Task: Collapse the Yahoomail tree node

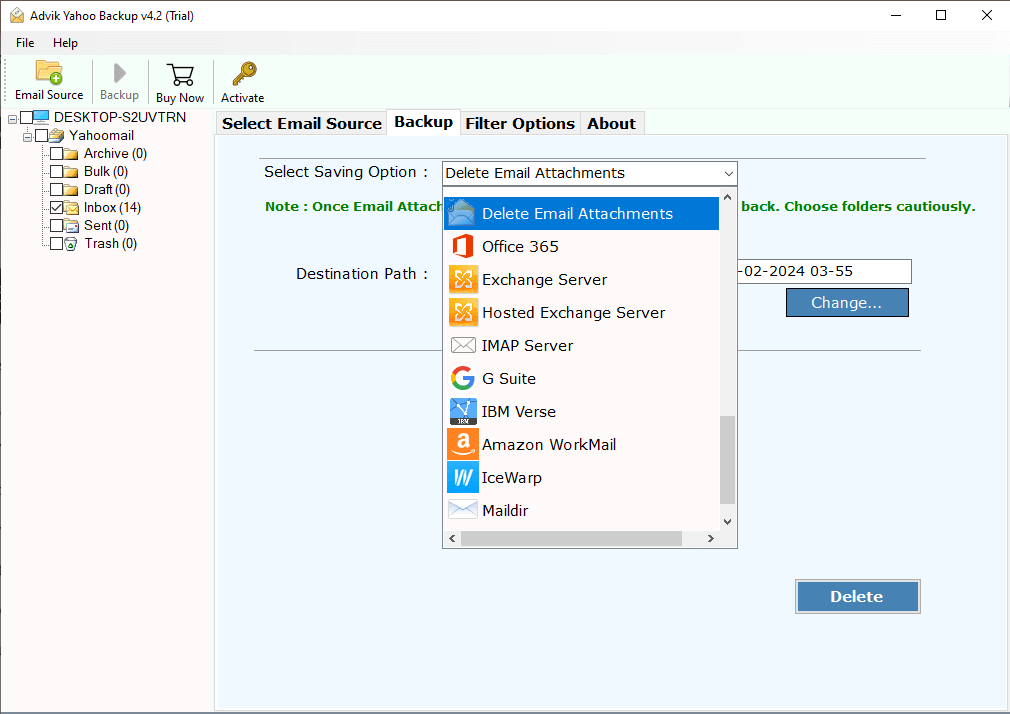Action: click(28, 137)
